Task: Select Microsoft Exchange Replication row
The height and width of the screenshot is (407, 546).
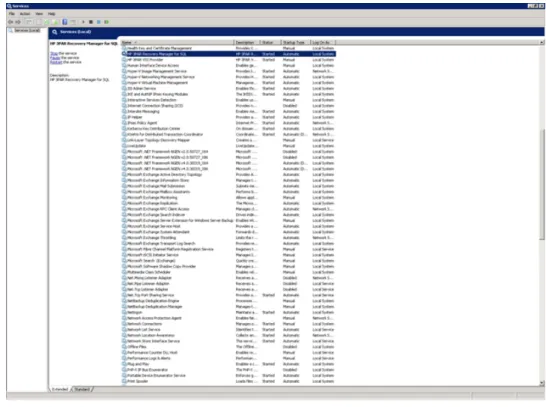Action: pos(228,203)
